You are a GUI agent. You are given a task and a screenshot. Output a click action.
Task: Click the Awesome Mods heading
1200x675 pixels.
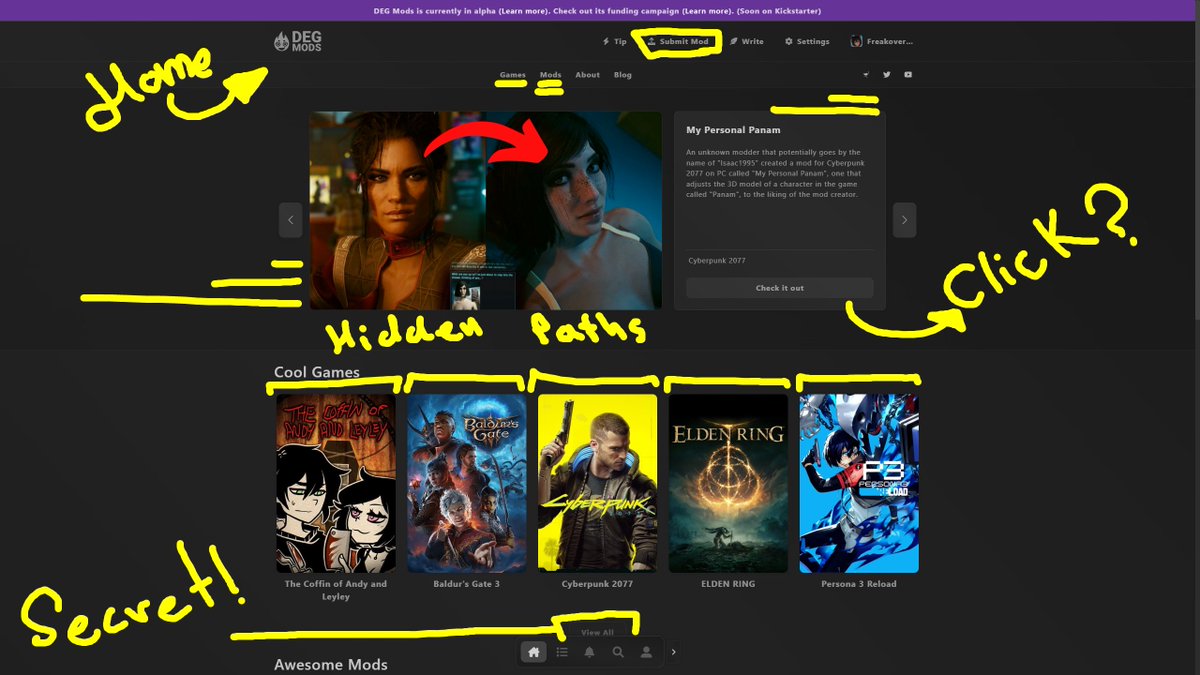click(x=331, y=665)
